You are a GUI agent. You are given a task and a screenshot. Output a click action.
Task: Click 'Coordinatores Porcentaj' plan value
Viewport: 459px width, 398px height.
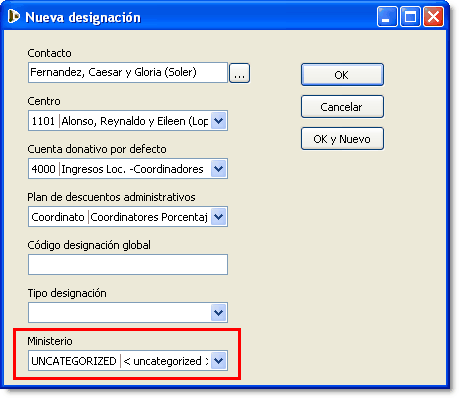point(149,217)
